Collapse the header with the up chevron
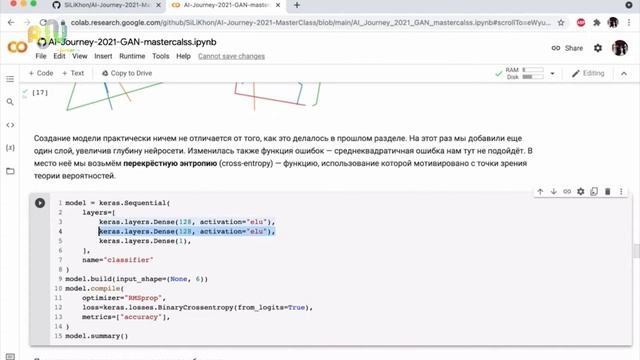Screen dimensions: 640x360 point(624,73)
